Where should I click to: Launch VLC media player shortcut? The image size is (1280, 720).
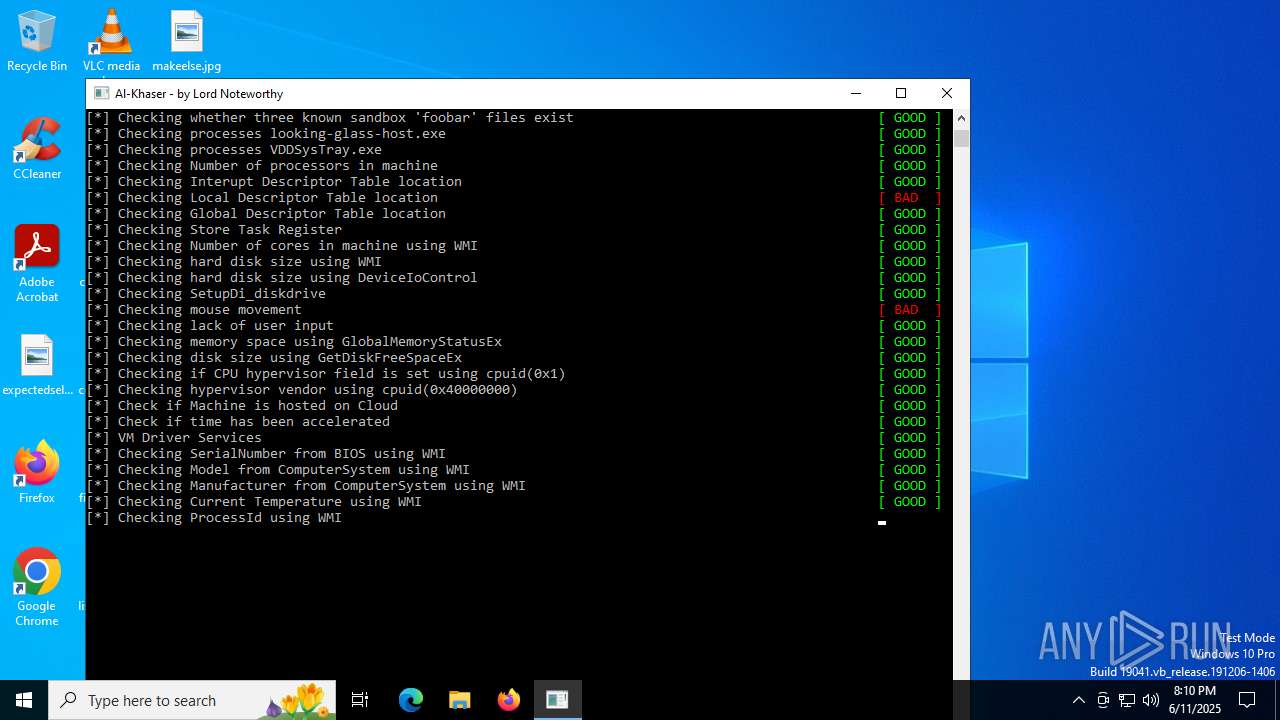(x=111, y=41)
